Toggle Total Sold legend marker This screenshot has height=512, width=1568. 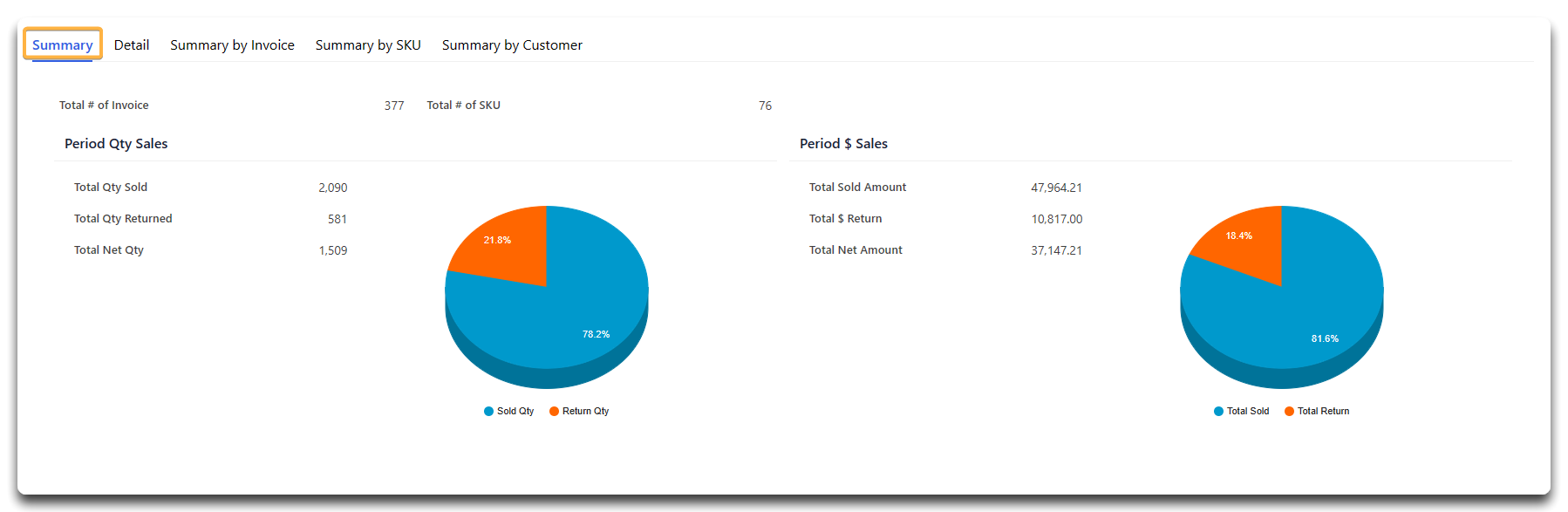(x=1219, y=412)
